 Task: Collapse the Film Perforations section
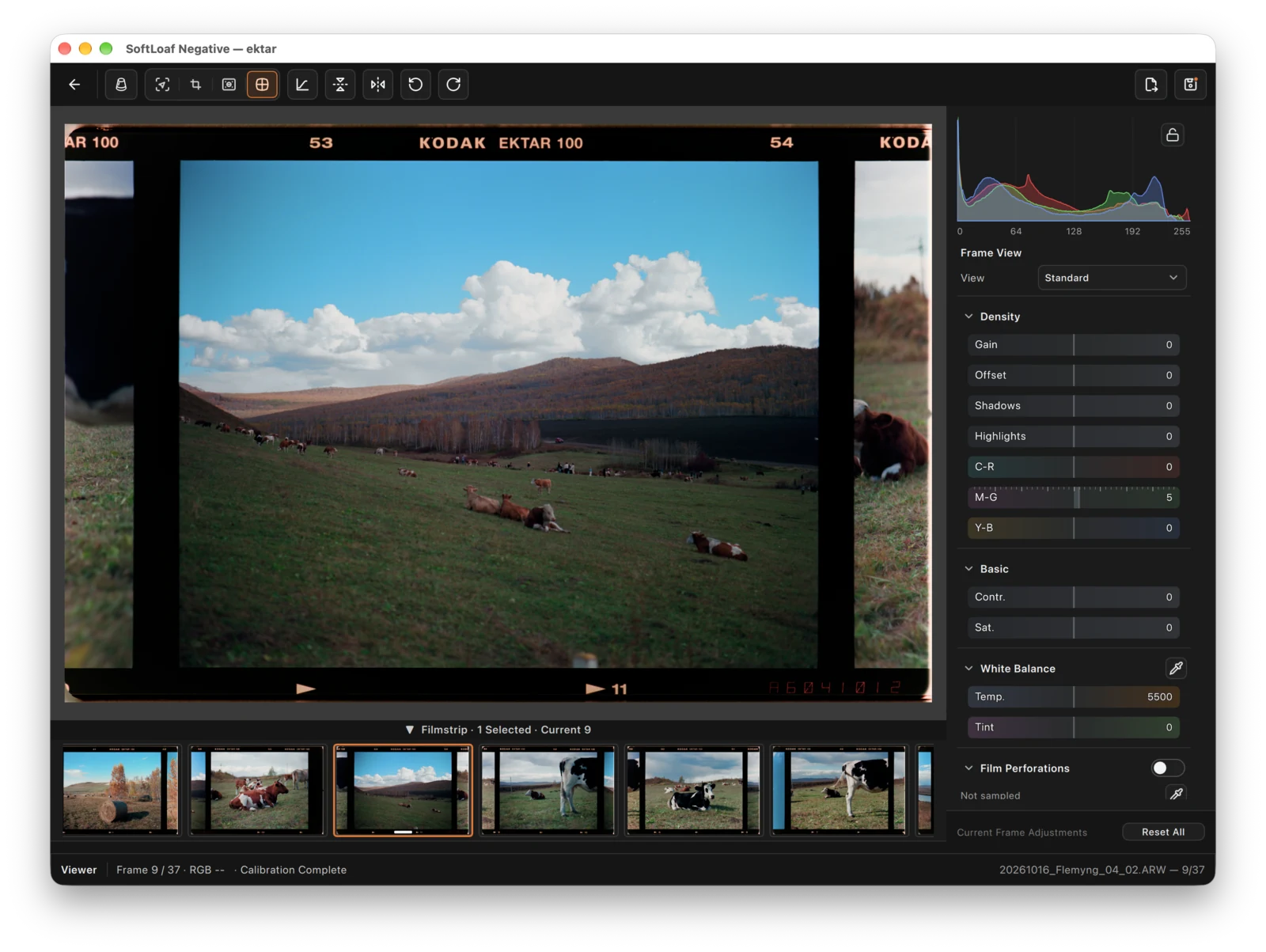968,768
